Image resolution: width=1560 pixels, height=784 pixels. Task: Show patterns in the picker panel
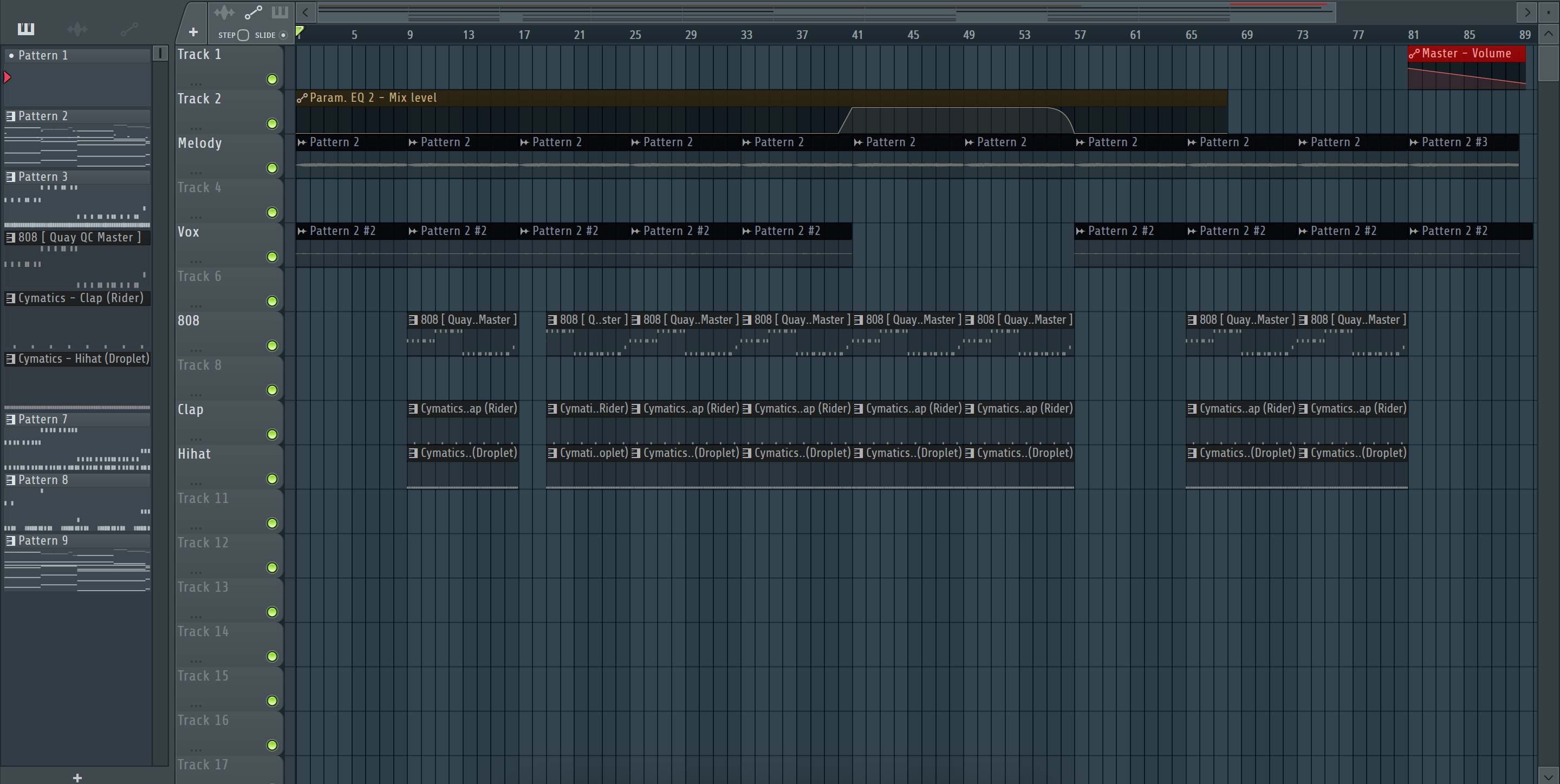25,29
